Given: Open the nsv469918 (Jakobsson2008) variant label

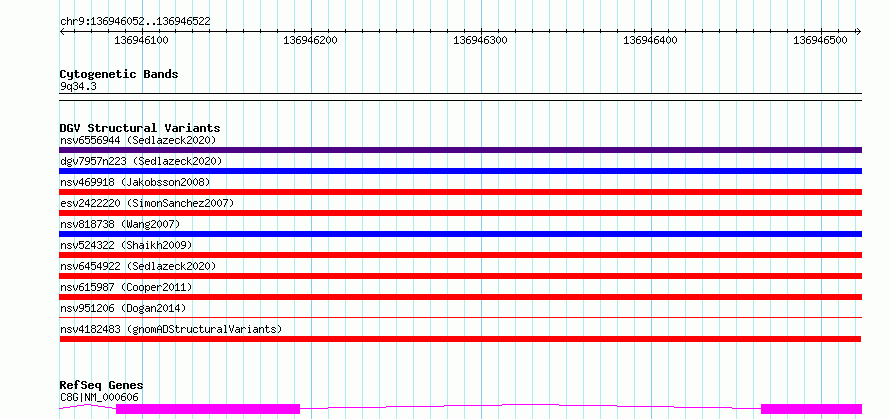Looking at the screenshot, I should (135, 182).
